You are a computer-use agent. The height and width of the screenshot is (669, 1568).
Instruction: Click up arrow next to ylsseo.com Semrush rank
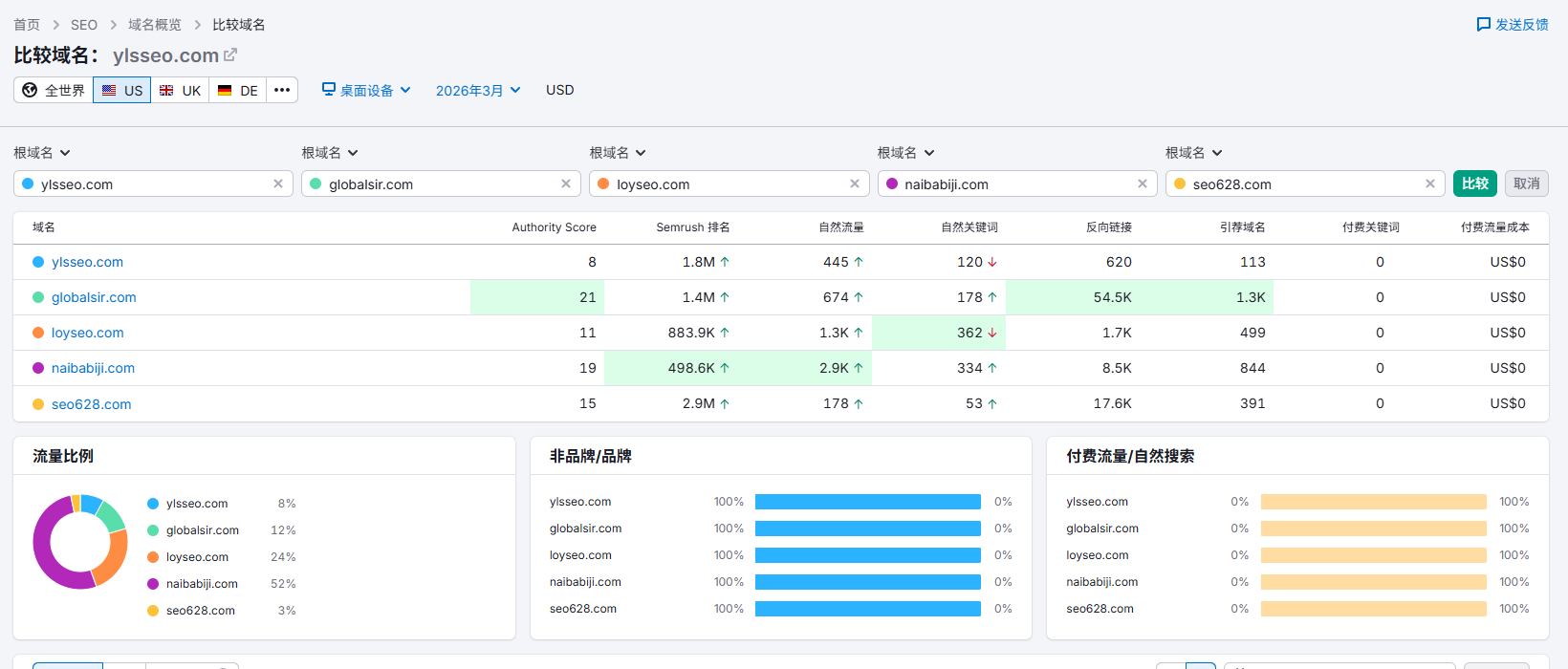pyautogui.click(x=725, y=262)
